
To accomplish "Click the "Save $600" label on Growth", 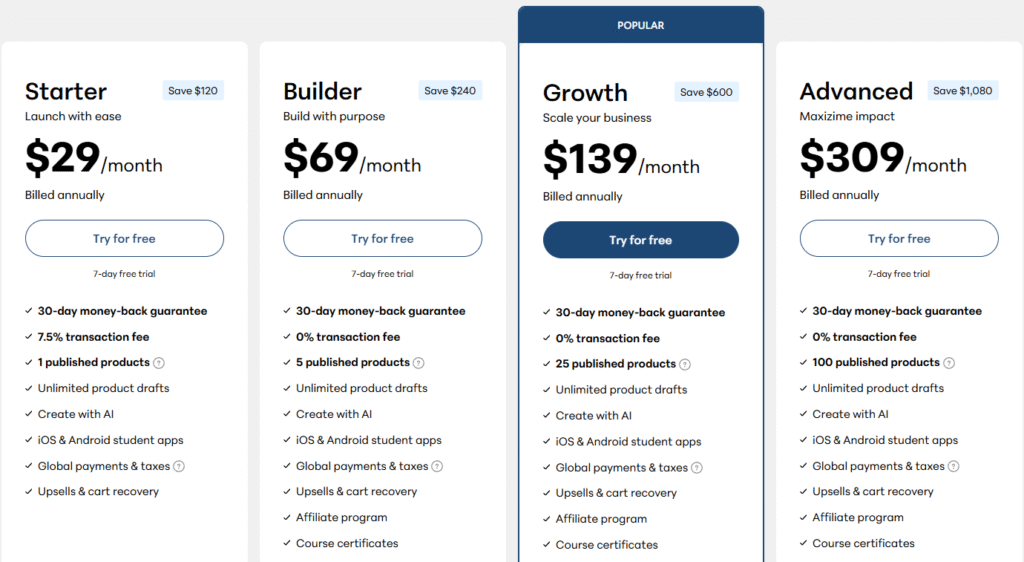I will (706, 92).
